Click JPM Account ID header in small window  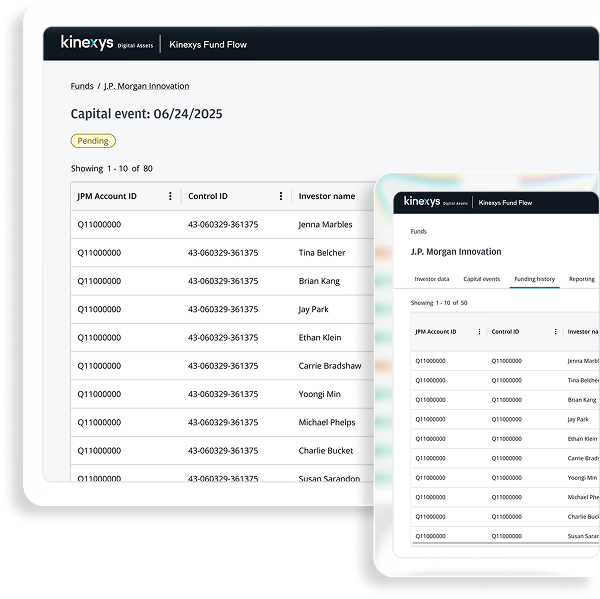tap(435, 332)
